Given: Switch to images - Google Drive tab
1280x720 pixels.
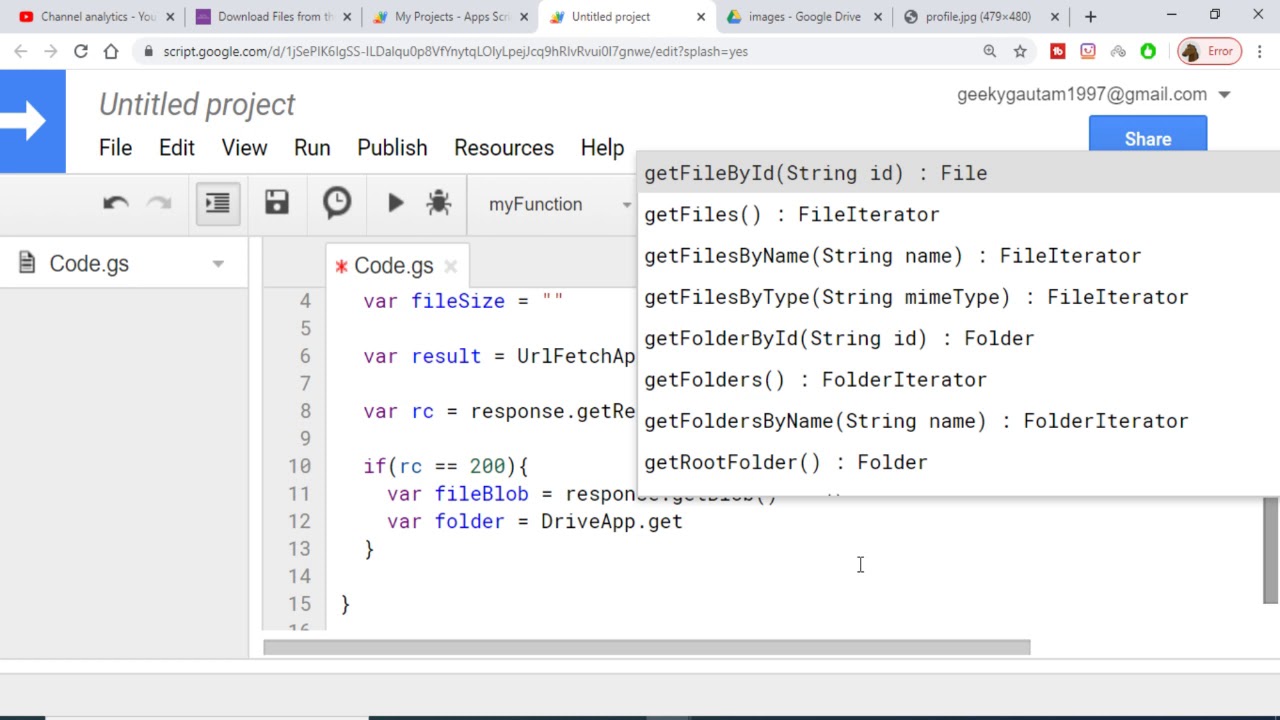Looking at the screenshot, I should pyautogui.click(x=804, y=17).
